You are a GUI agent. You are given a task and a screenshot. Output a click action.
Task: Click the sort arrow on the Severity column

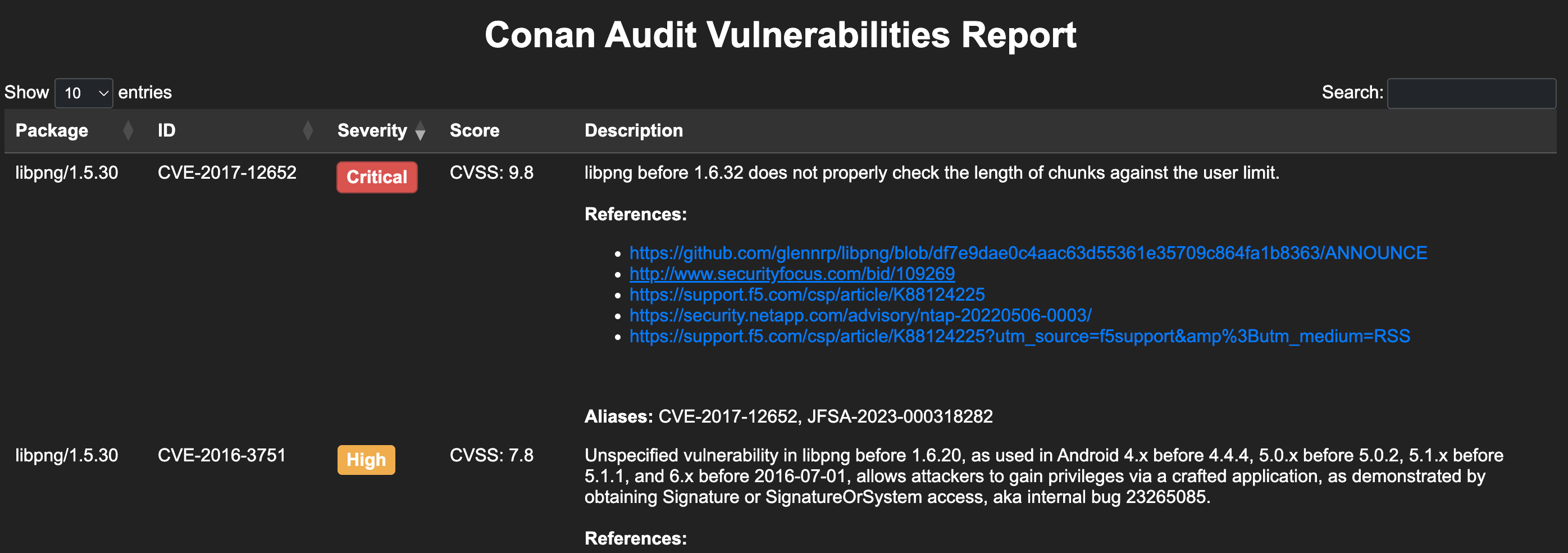(421, 130)
